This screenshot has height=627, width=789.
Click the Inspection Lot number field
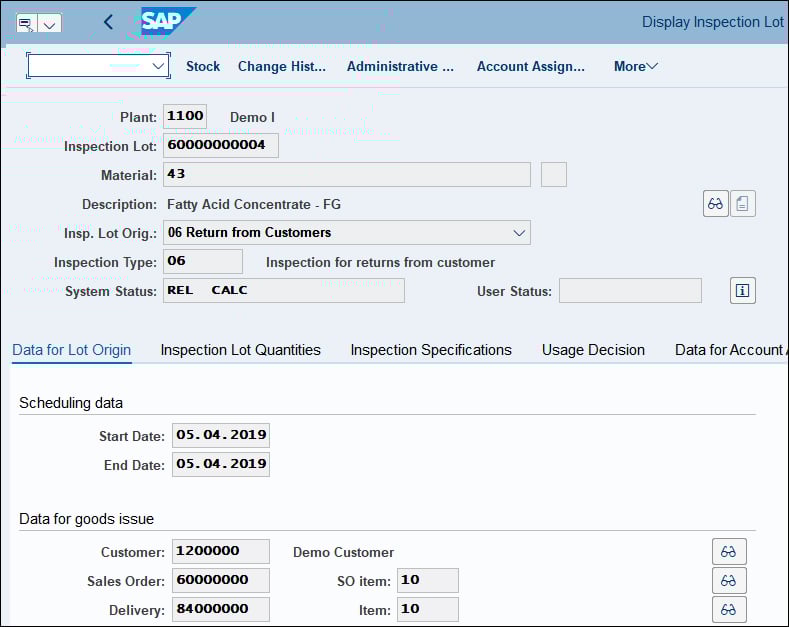click(x=220, y=146)
